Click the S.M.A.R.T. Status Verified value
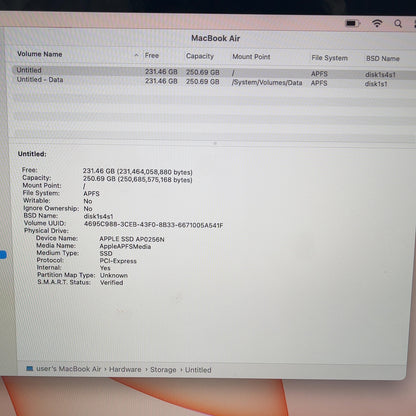Image resolution: width=416 pixels, height=416 pixels. 111,282
